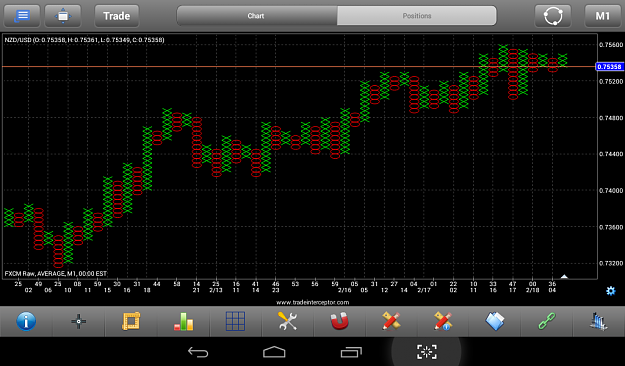Tap the blue info icon
Viewport: 625px width, 366px height.
pyautogui.click(x=26, y=321)
